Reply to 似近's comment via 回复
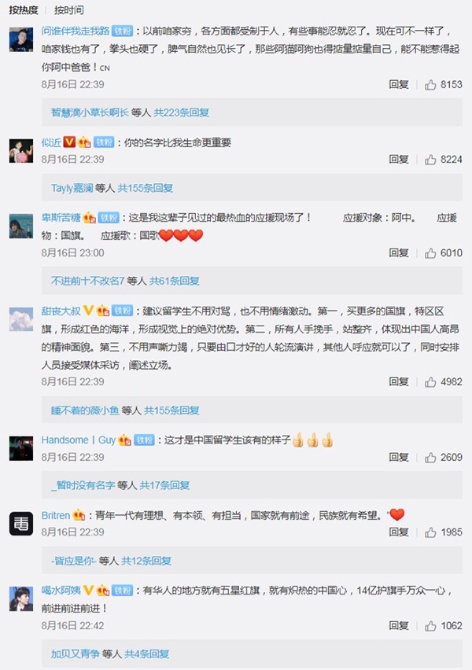The image size is (472, 670). pos(399,159)
